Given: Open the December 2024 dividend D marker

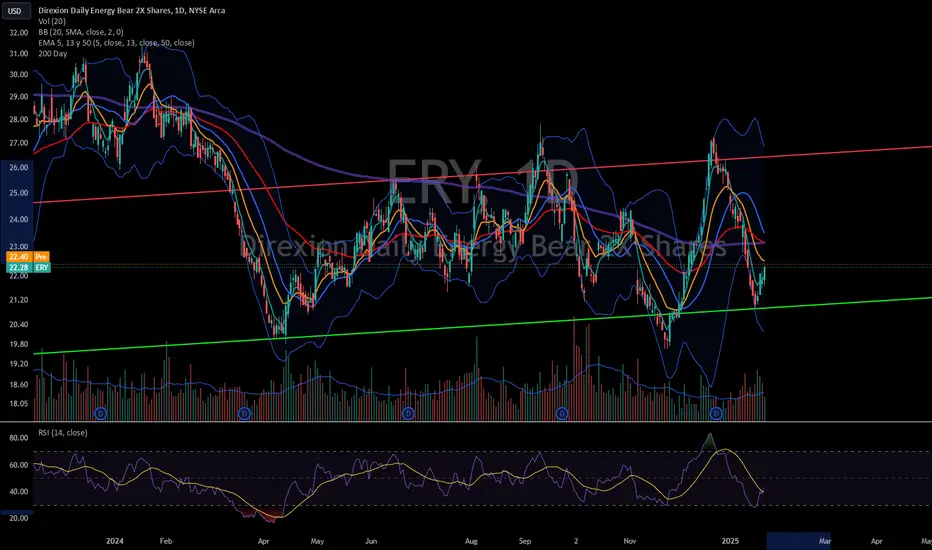Looking at the screenshot, I should point(716,413).
